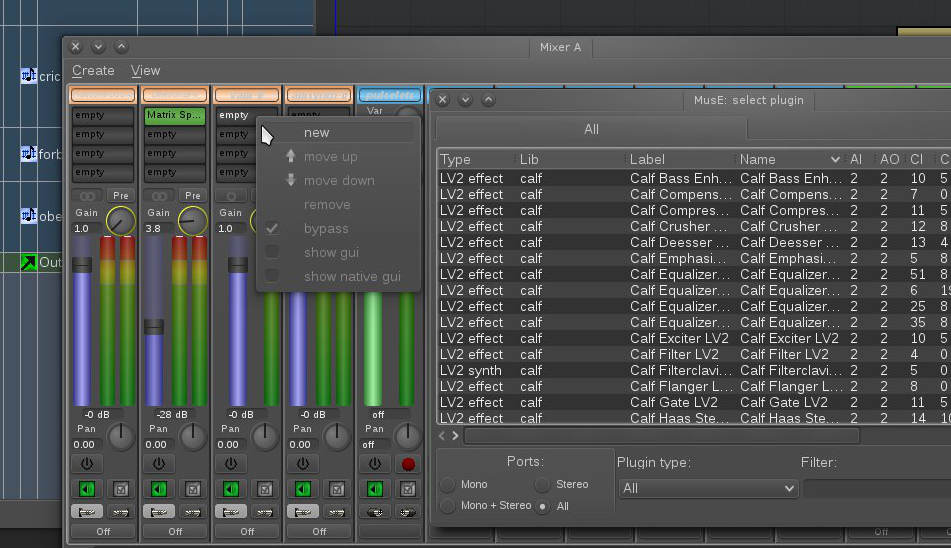Toggle power button on first mixer strip
Screen dimensions: 951x548
point(87,464)
